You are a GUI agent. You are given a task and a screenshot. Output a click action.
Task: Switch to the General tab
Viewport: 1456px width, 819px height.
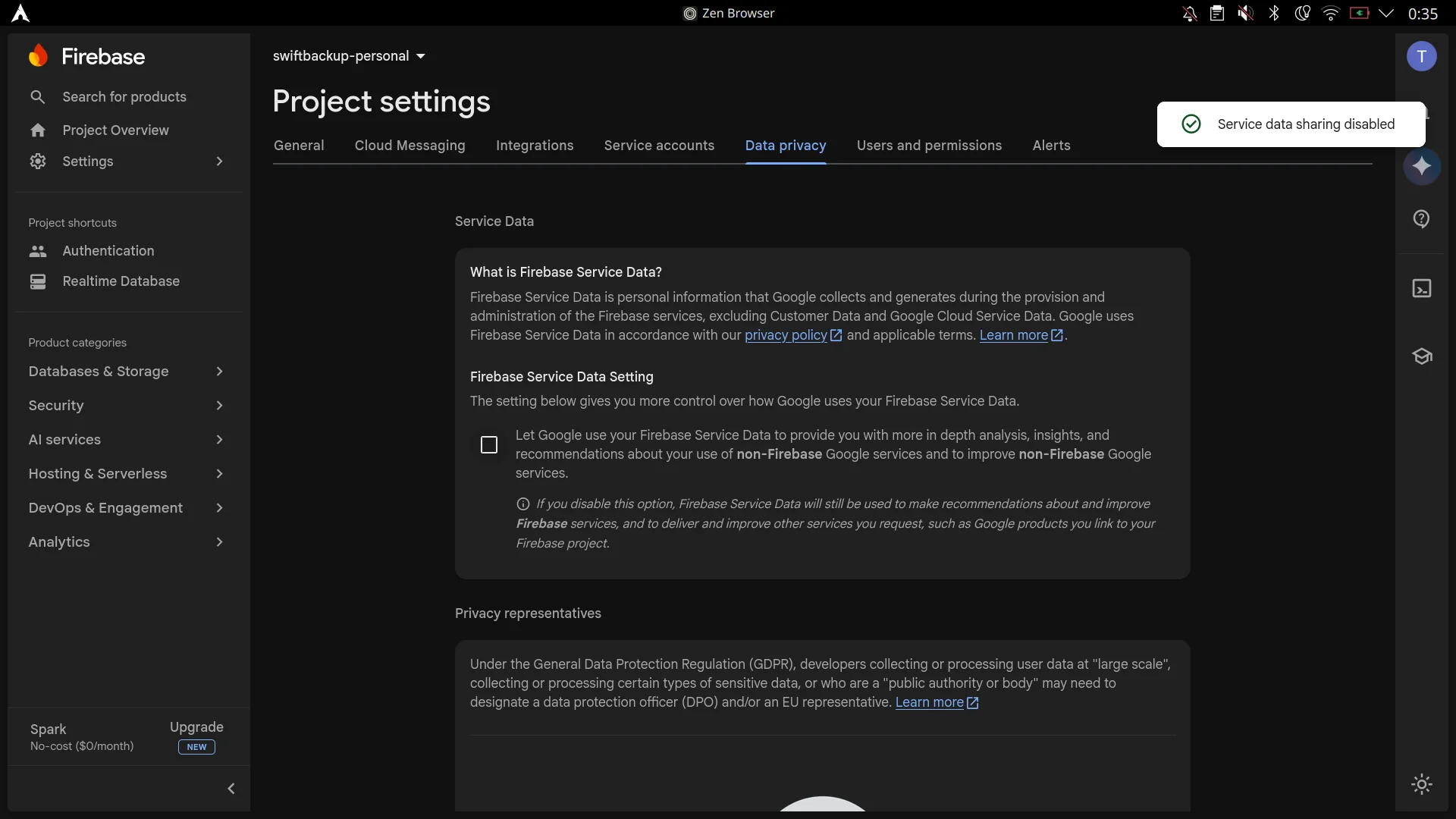[x=299, y=146]
